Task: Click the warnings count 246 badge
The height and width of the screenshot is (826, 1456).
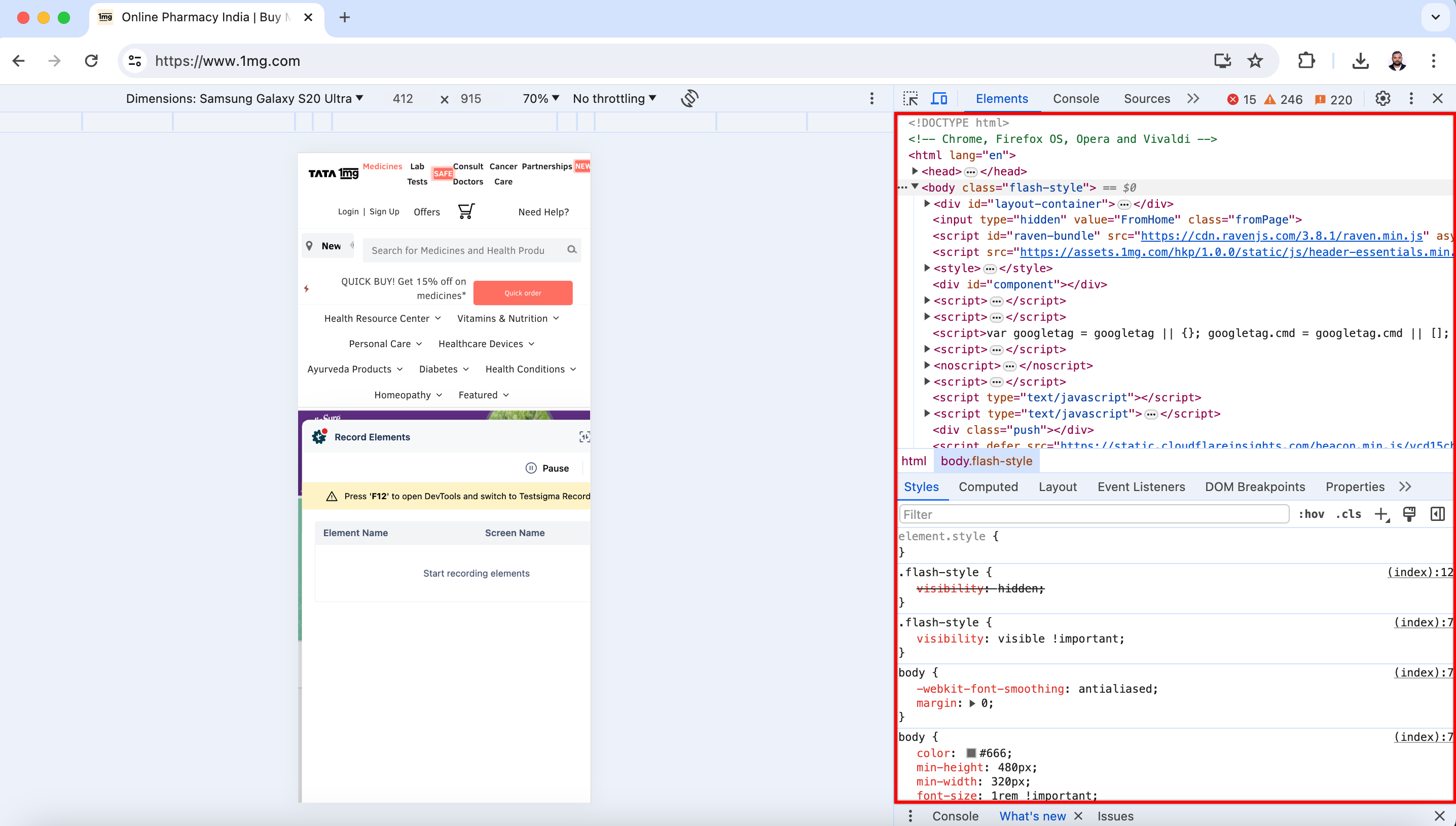Action: click(x=1283, y=99)
